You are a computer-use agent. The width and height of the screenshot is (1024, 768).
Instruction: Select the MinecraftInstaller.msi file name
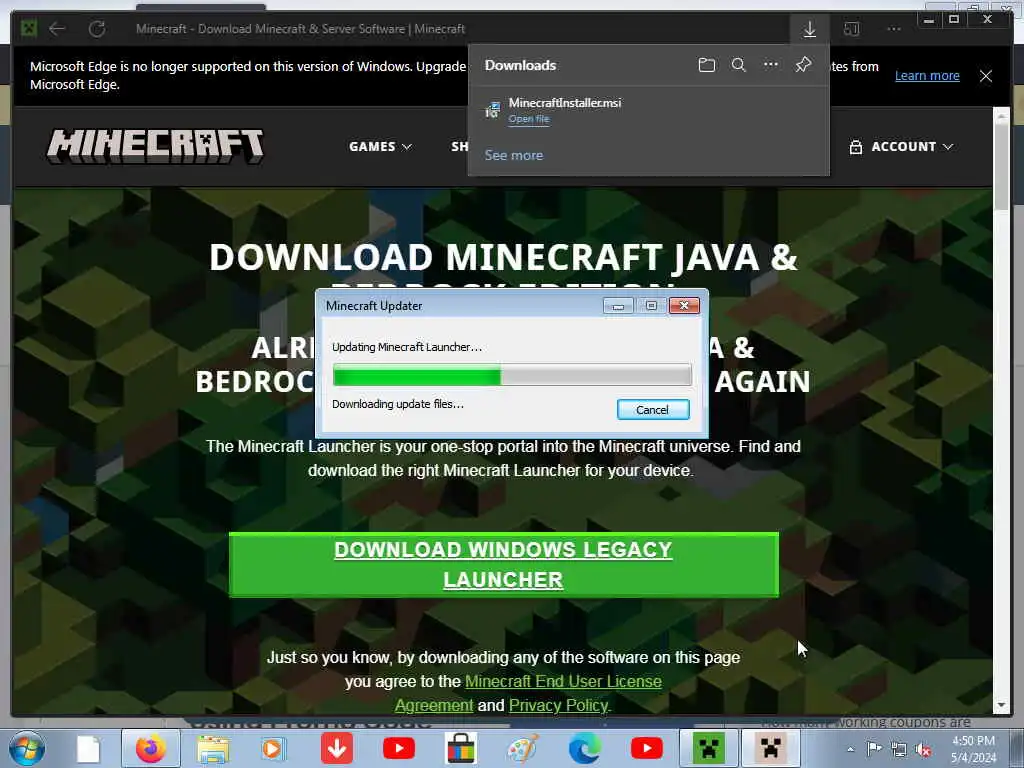point(565,103)
